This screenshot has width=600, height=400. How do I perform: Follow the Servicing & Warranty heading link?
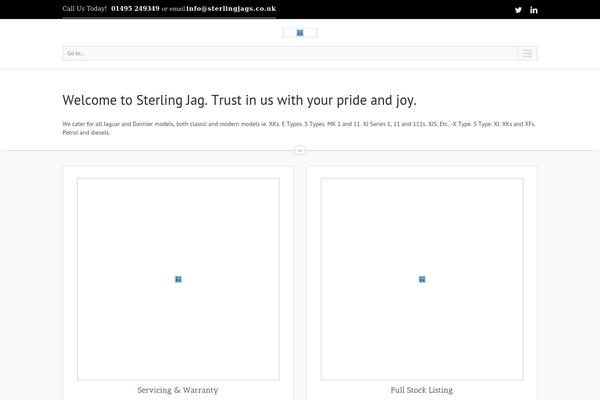178,390
